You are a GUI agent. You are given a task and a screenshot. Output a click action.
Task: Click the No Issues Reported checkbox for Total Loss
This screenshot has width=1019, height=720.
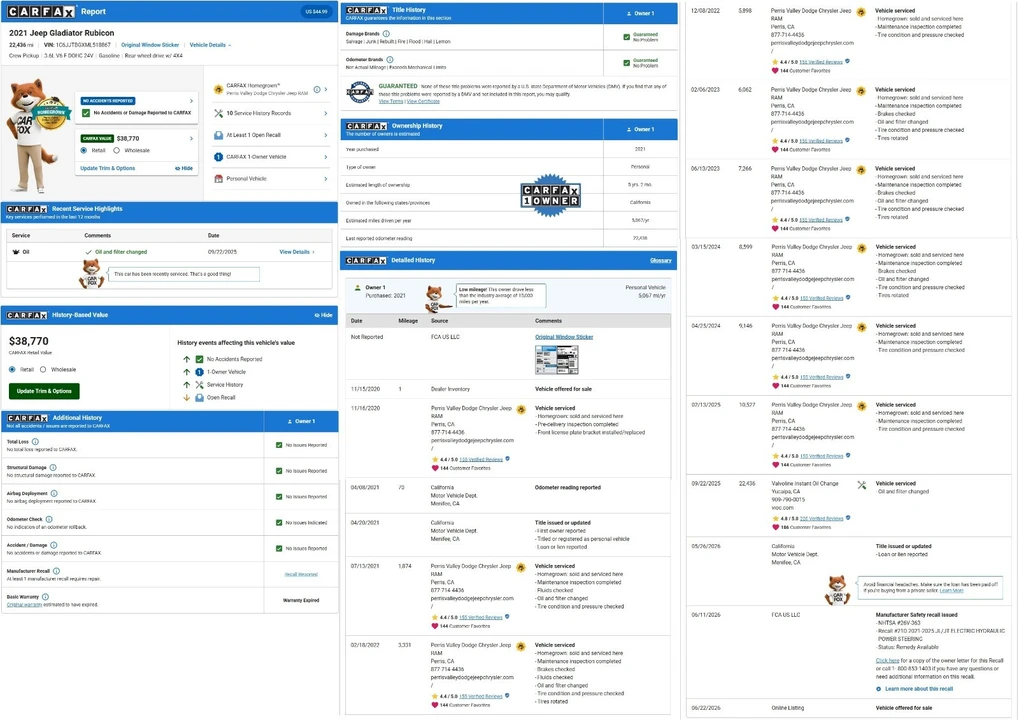[279, 445]
